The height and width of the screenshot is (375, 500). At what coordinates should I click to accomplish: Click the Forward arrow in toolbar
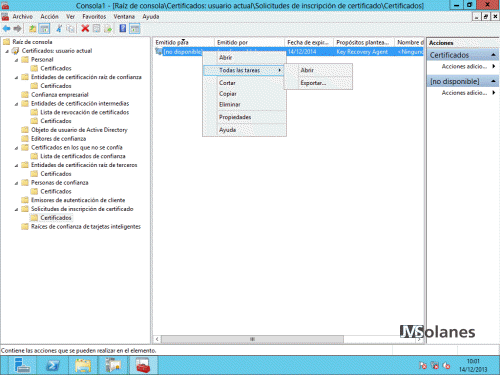[18, 29]
